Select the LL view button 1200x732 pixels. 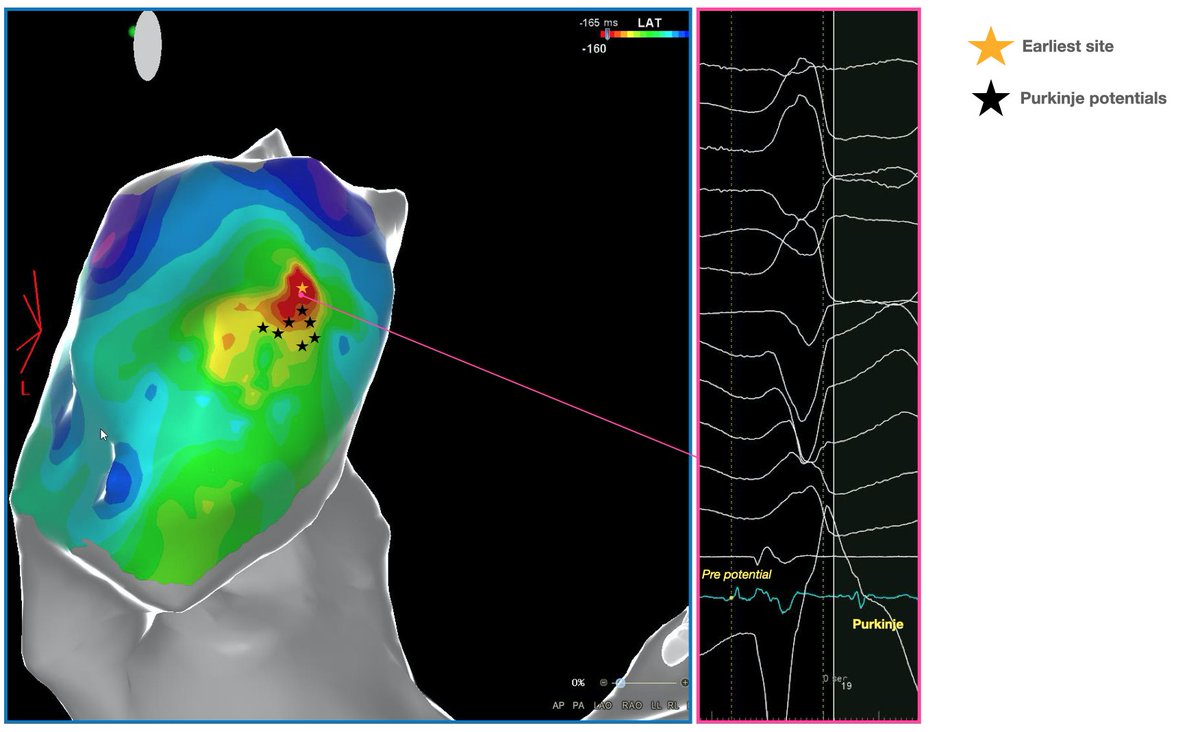click(656, 704)
